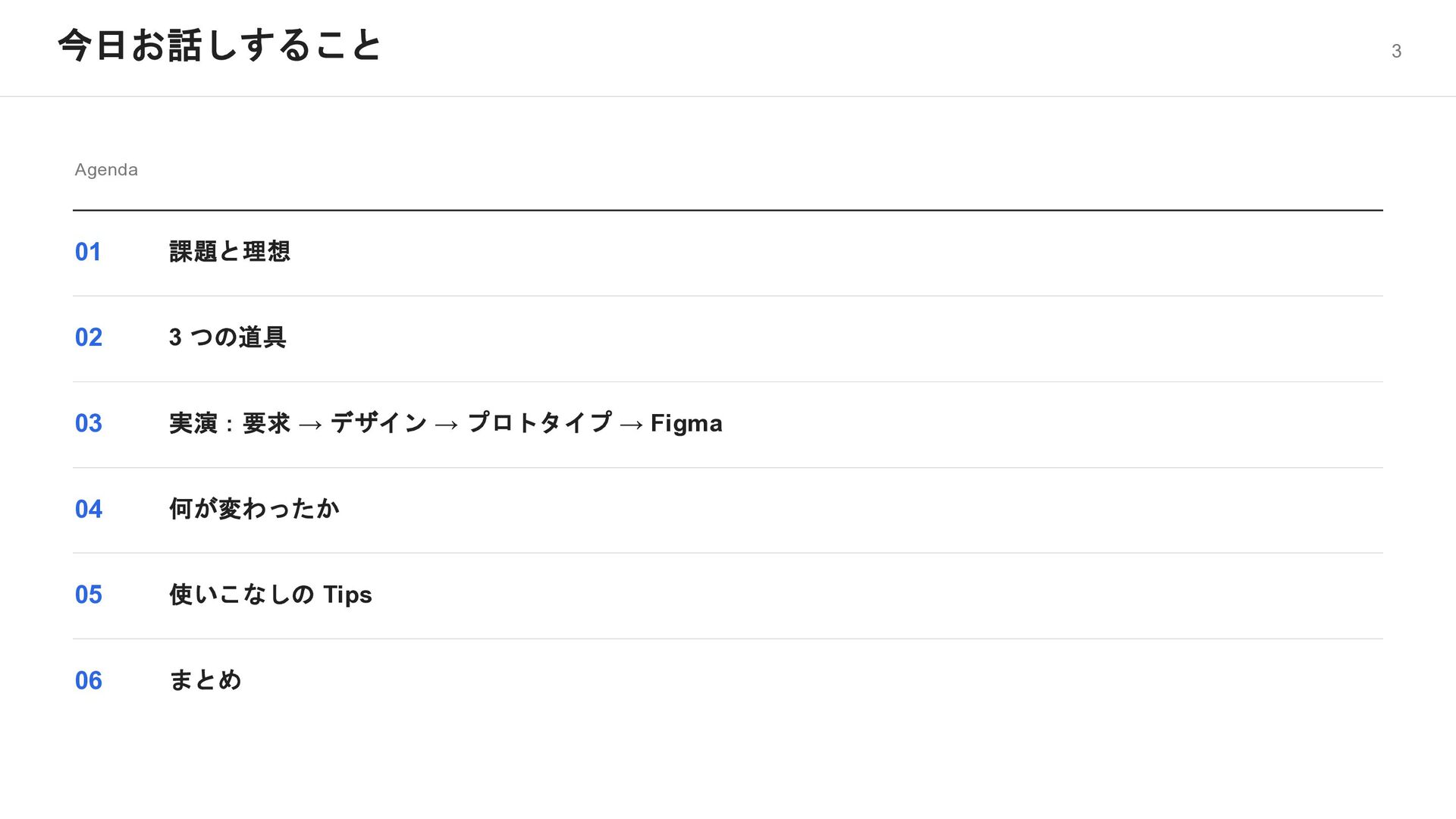The image size is (1456, 819).
Task: Click the blue number 01
Action: [x=88, y=252]
